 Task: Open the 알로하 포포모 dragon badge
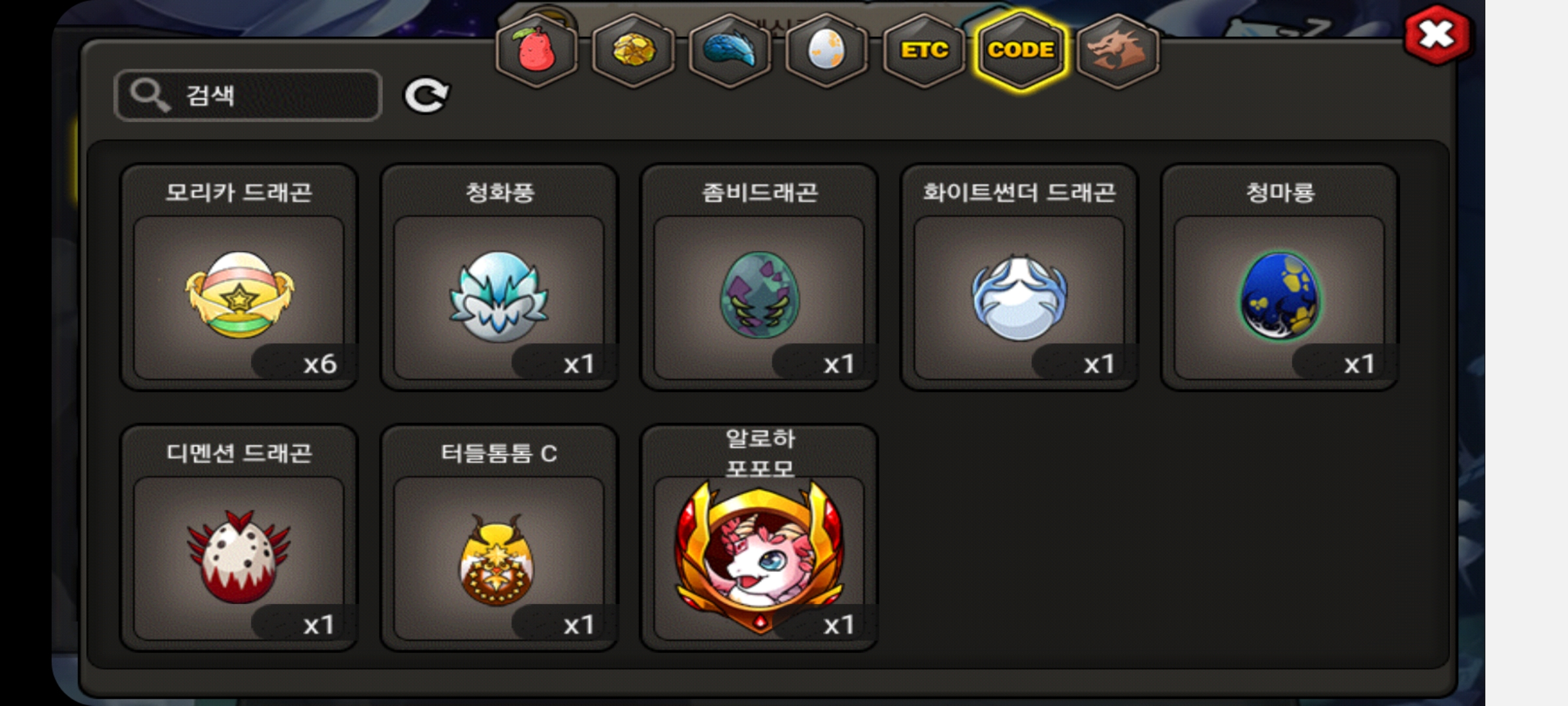(759, 538)
